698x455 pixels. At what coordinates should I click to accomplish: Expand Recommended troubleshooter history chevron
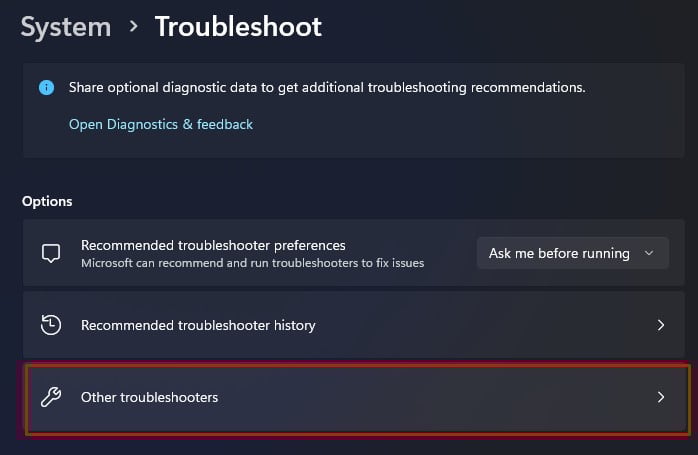click(661, 325)
